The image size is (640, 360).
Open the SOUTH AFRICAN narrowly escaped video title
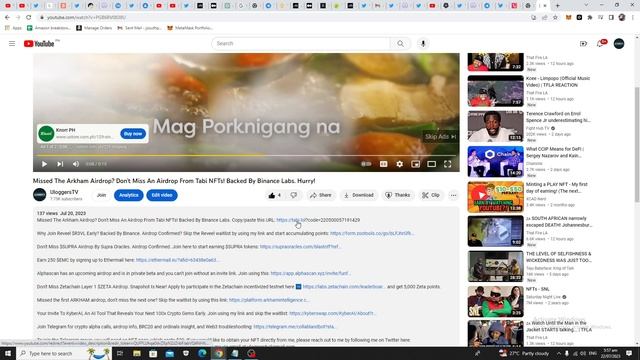pos(559,222)
